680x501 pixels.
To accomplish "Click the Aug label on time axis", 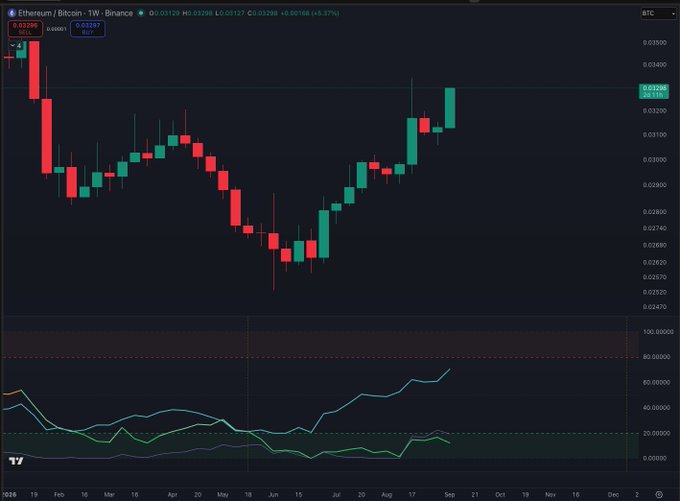I will (386, 494).
